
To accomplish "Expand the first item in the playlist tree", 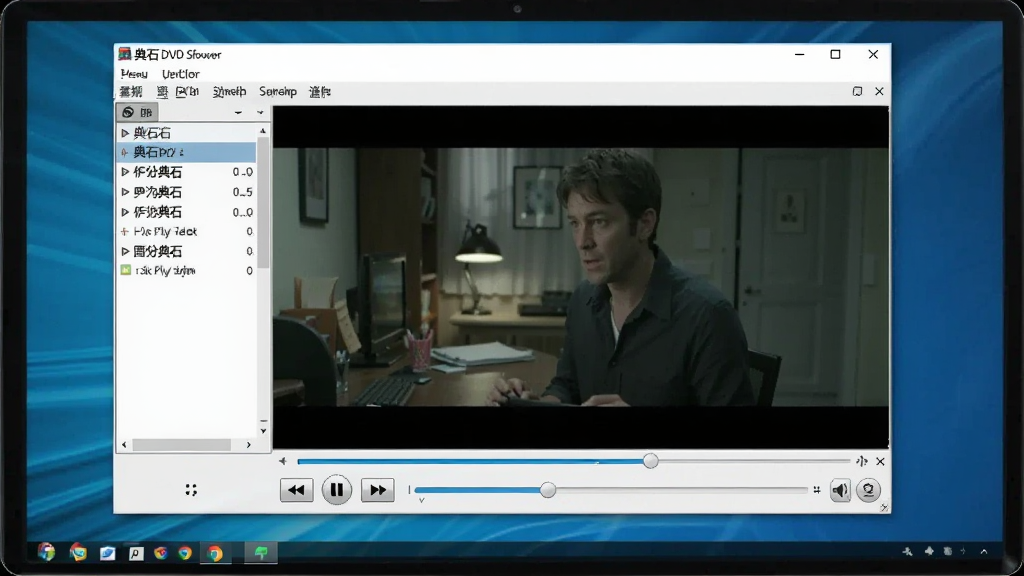I will tap(125, 133).
